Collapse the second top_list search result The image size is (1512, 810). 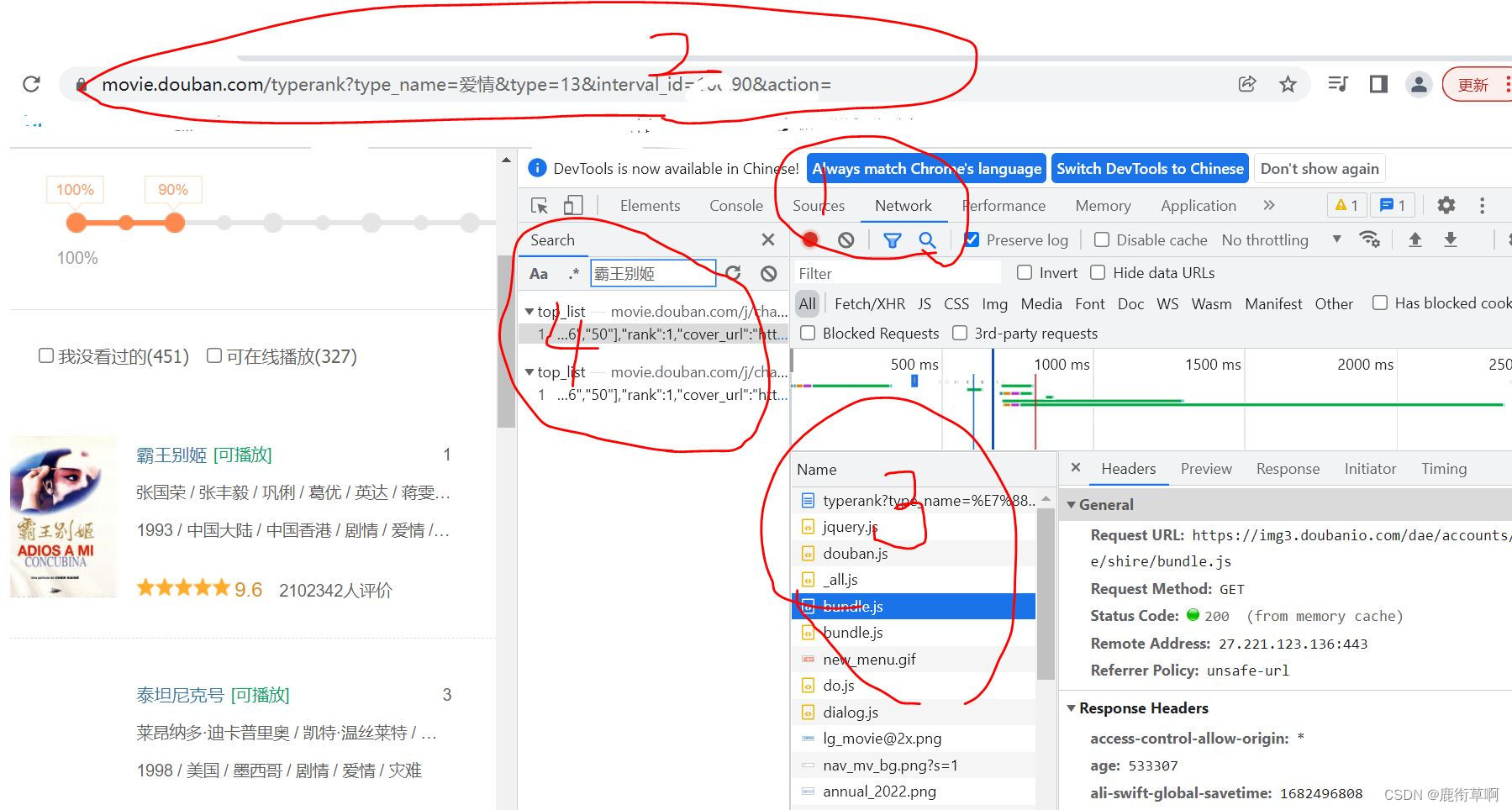(529, 372)
